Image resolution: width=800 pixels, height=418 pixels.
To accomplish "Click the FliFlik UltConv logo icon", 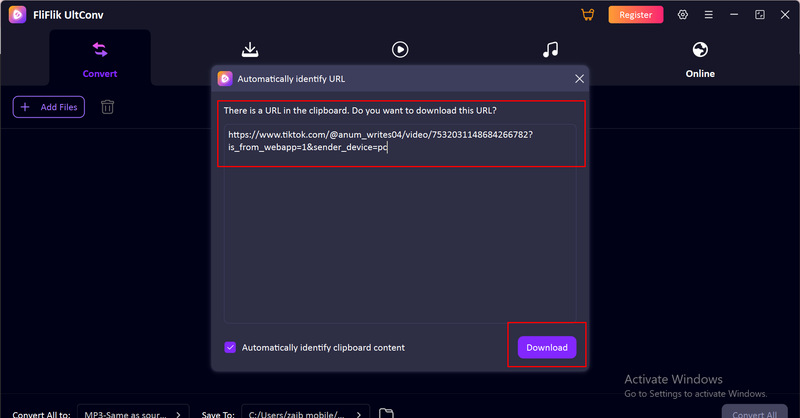I will pyautogui.click(x=17, y=15).
